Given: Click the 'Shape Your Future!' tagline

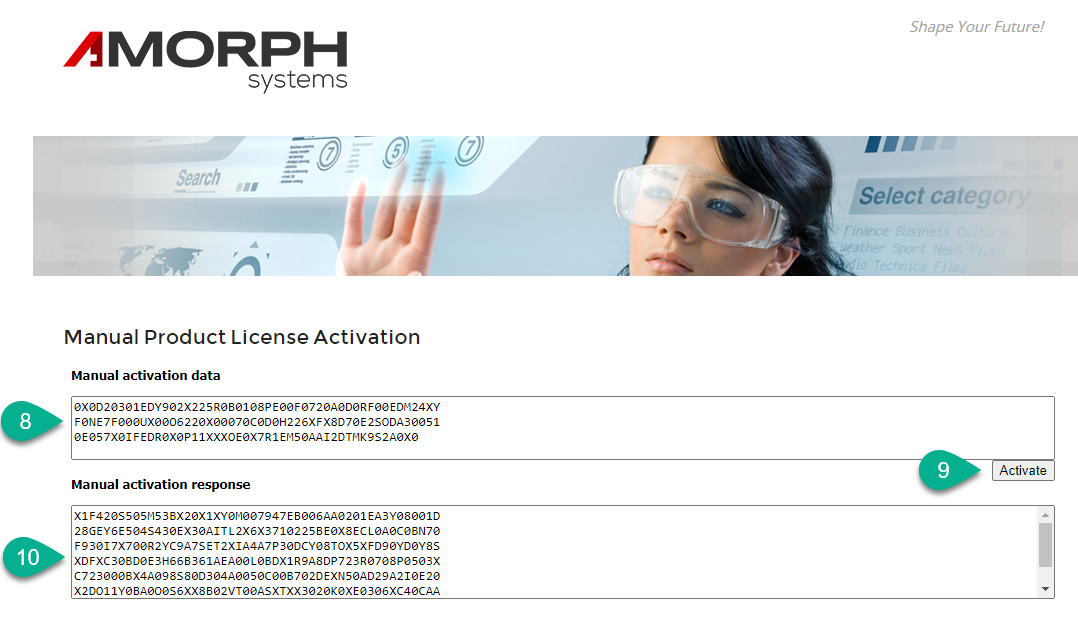Looking at the screenshot, I should (x=976, y=27).
